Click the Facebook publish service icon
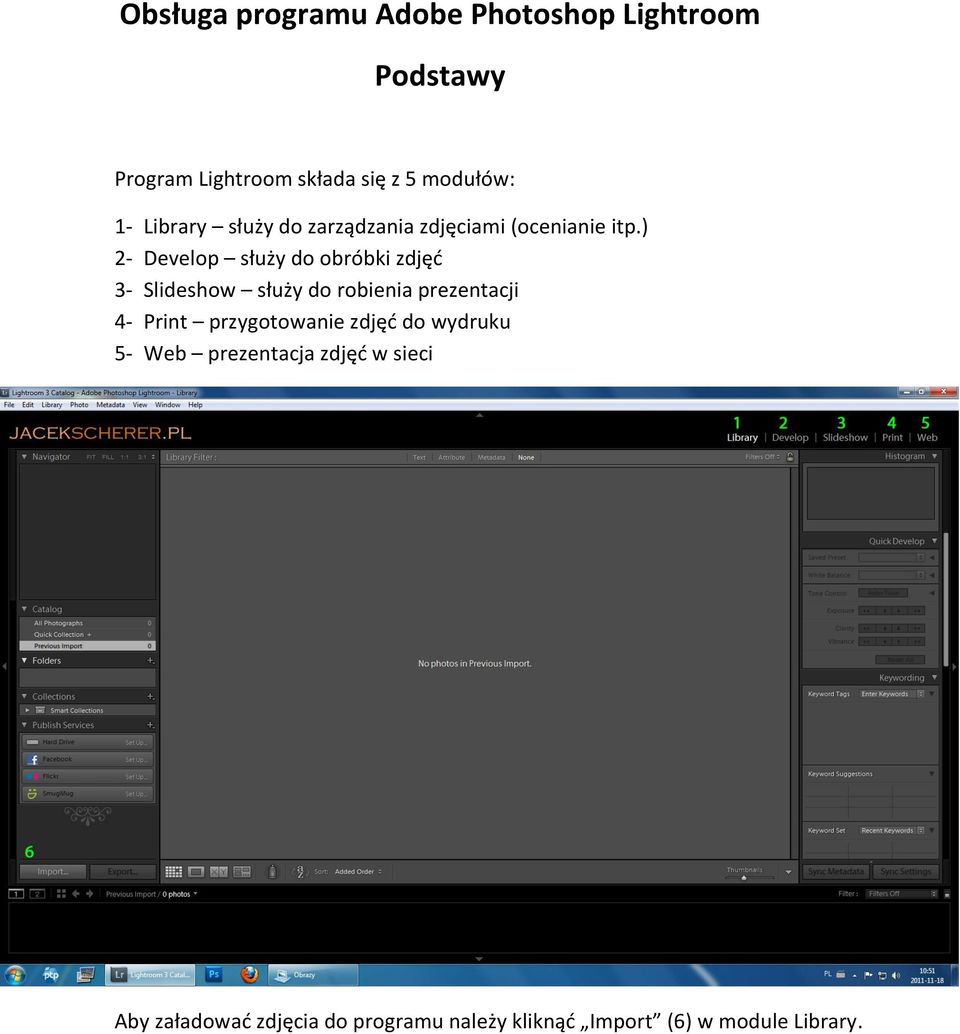960x1034 pixels. coord(32,760)
